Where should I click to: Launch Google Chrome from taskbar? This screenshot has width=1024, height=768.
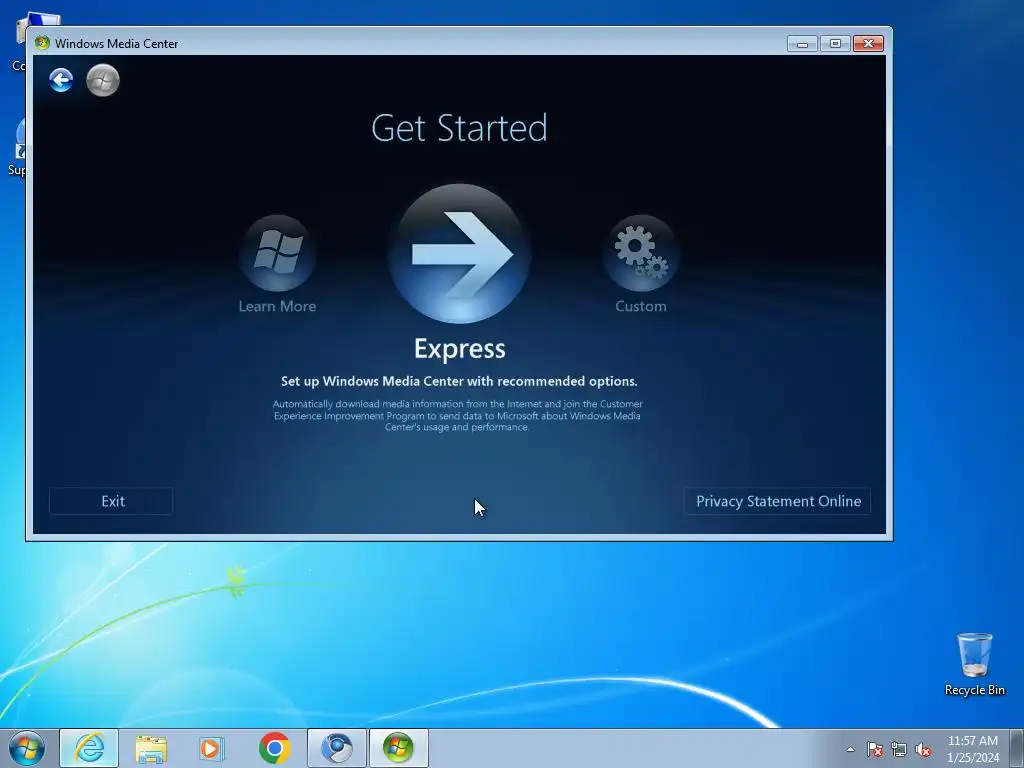tap(274, 748)
